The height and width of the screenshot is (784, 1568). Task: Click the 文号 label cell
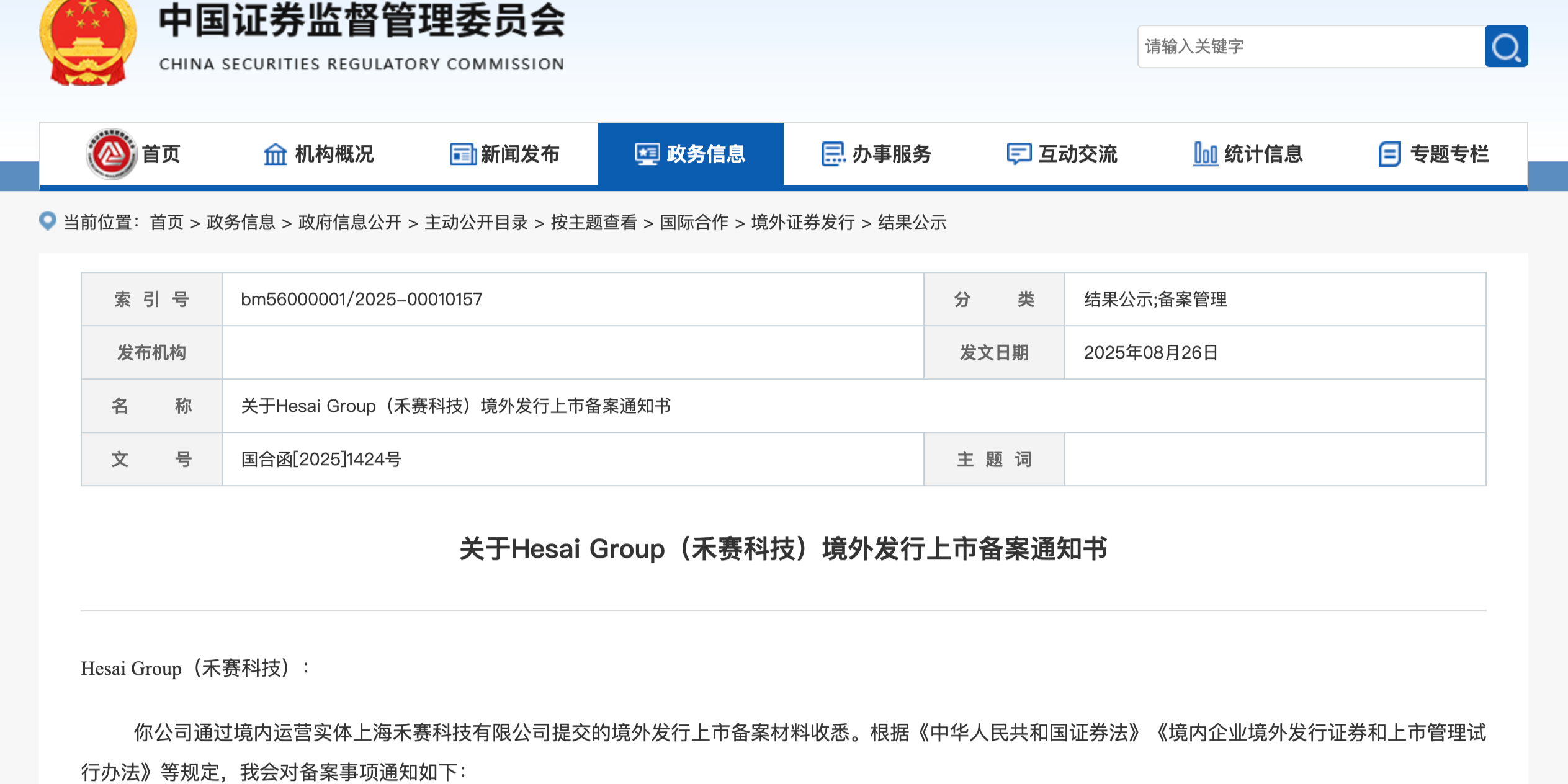coord(151,459)
